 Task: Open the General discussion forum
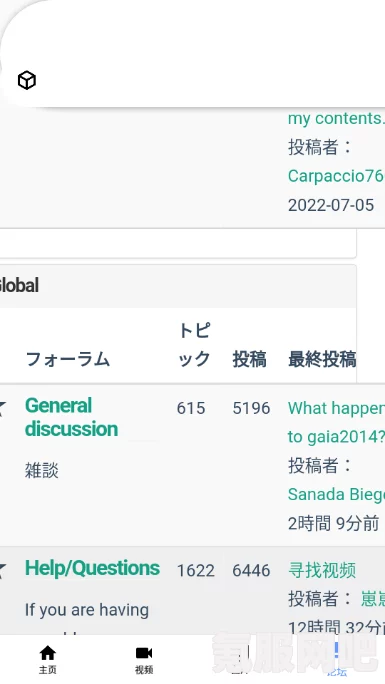click(x=72, y=417)
